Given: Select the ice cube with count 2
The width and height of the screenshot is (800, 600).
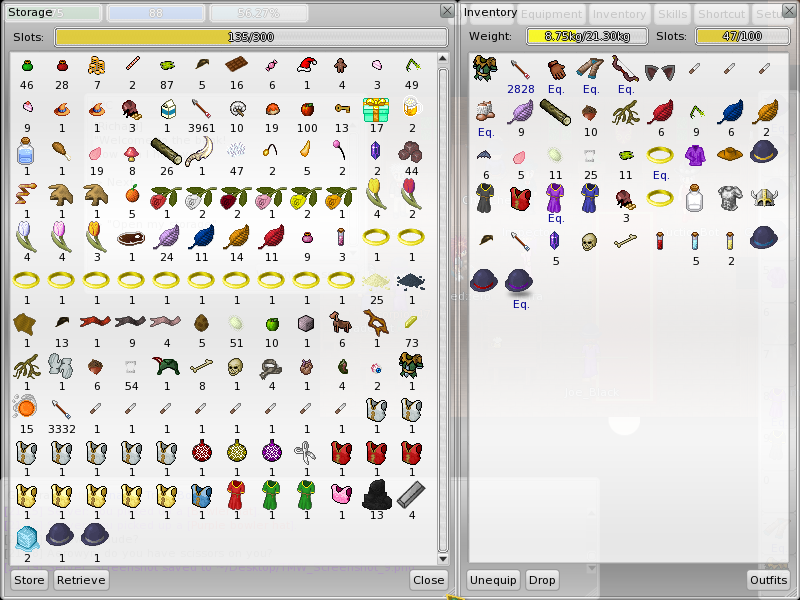Looking at the screenshot, I should pyautogui.click(x=27, y=539).
